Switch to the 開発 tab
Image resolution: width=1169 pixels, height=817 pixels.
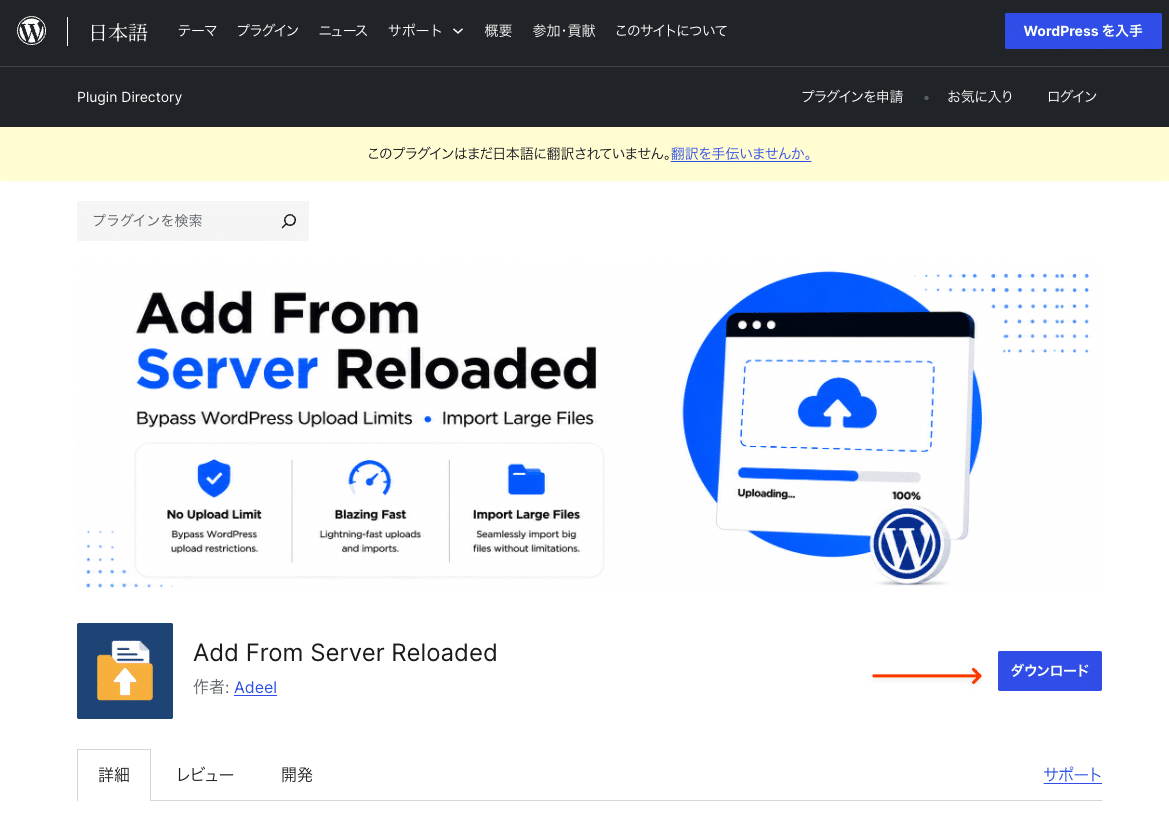297,775
